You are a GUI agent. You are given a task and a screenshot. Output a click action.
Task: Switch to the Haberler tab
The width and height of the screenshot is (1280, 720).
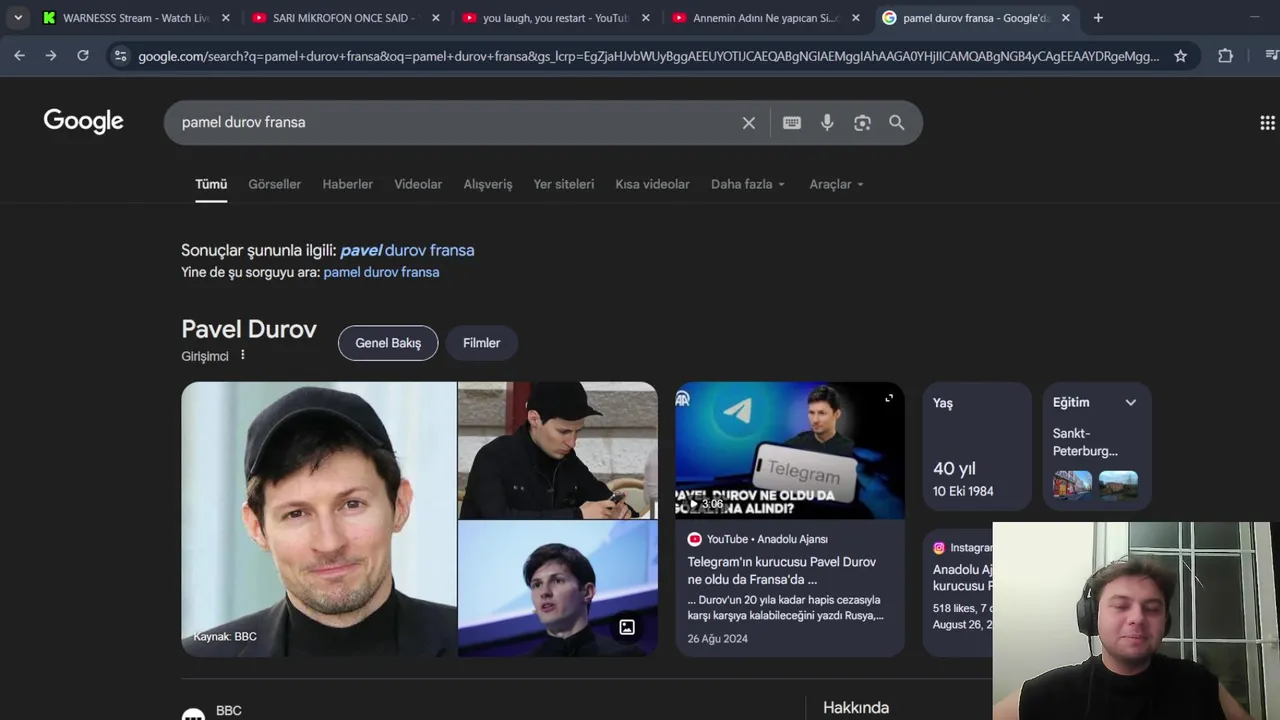(x=347, y=184)
